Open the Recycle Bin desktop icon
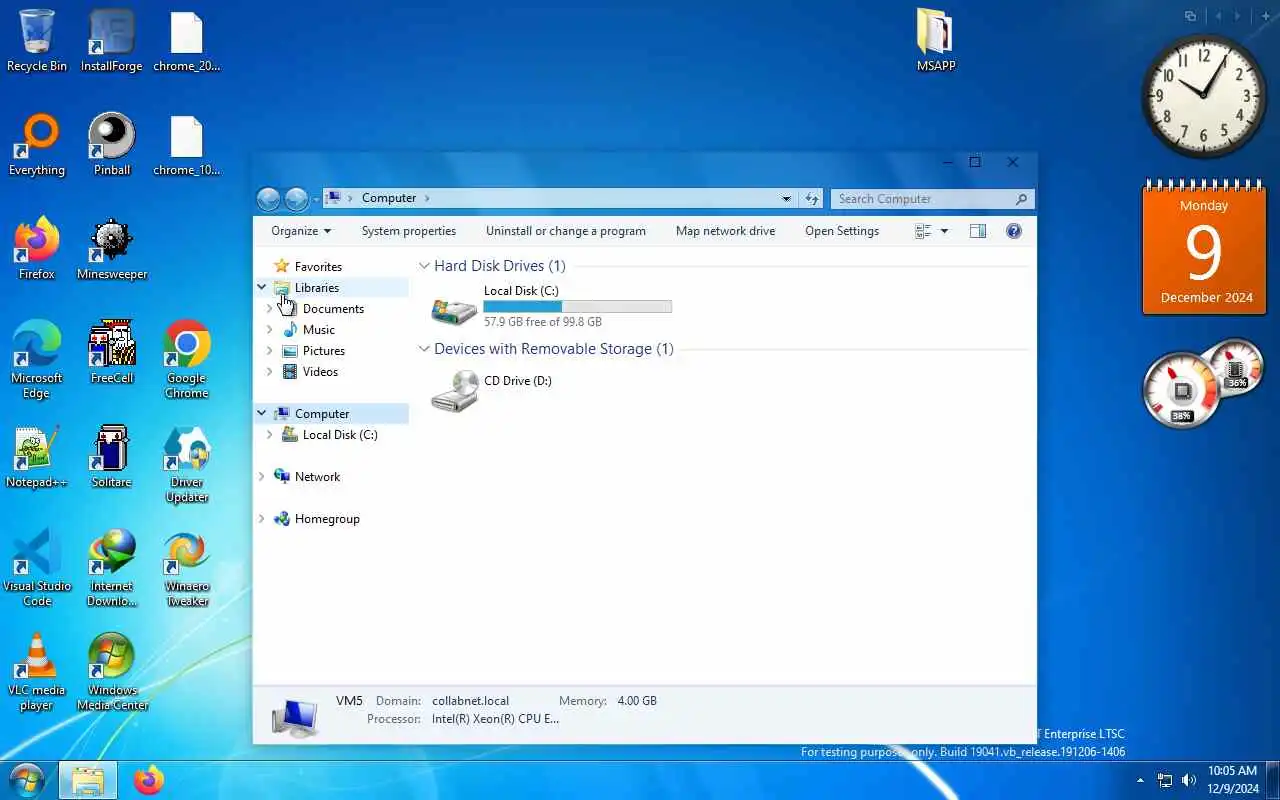The image size is (1280, 800). point(37,41)
